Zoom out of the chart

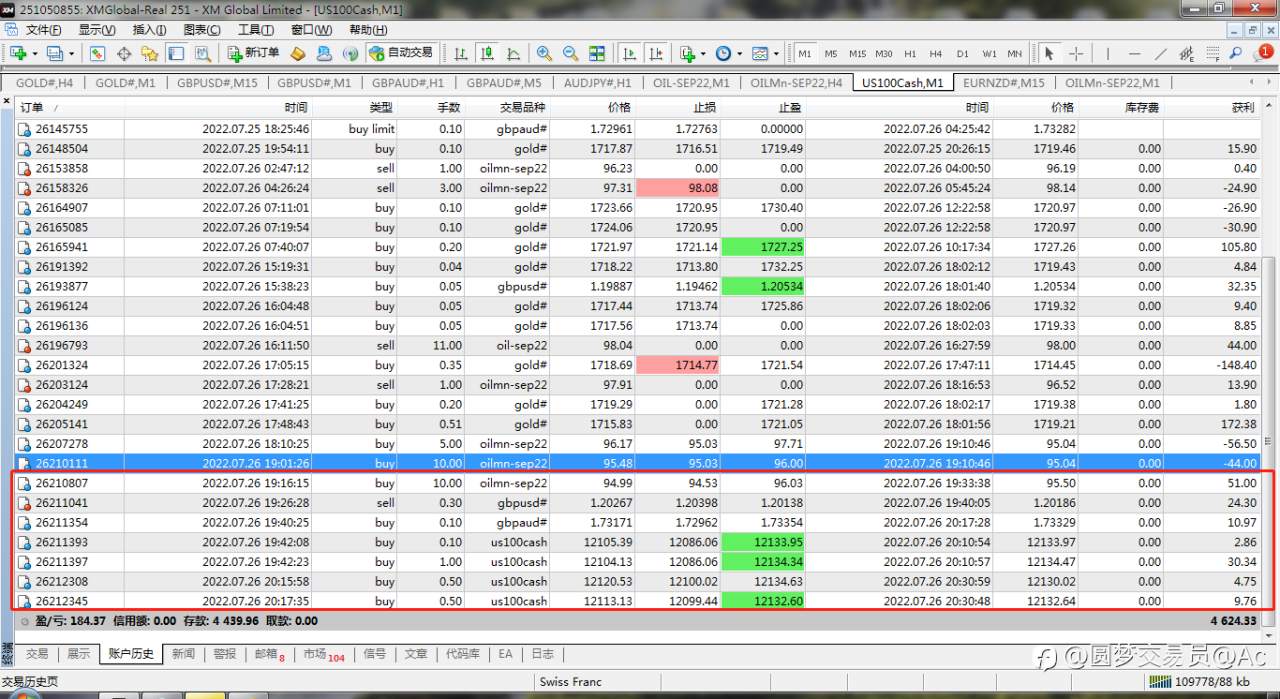point(570,53)
